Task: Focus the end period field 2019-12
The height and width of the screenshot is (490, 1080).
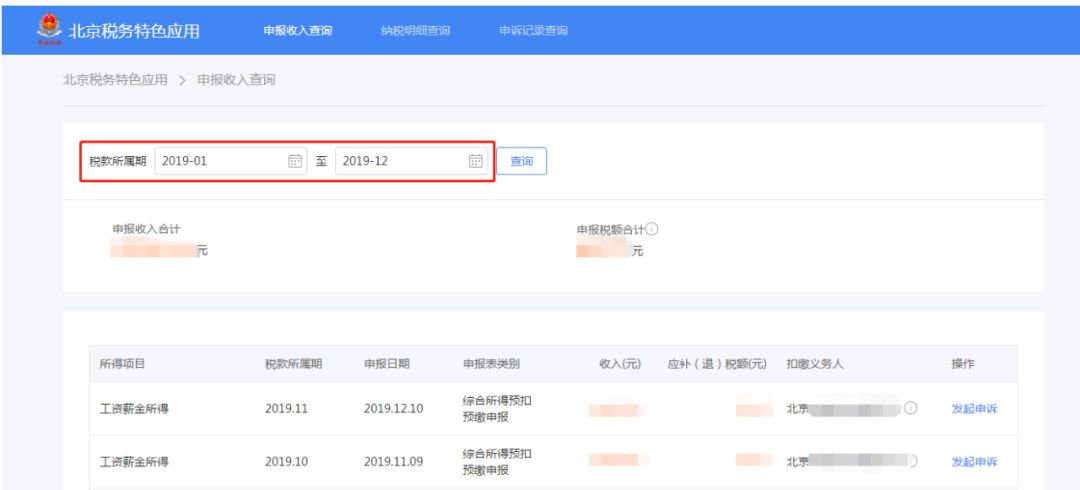Action: (411, 161)
